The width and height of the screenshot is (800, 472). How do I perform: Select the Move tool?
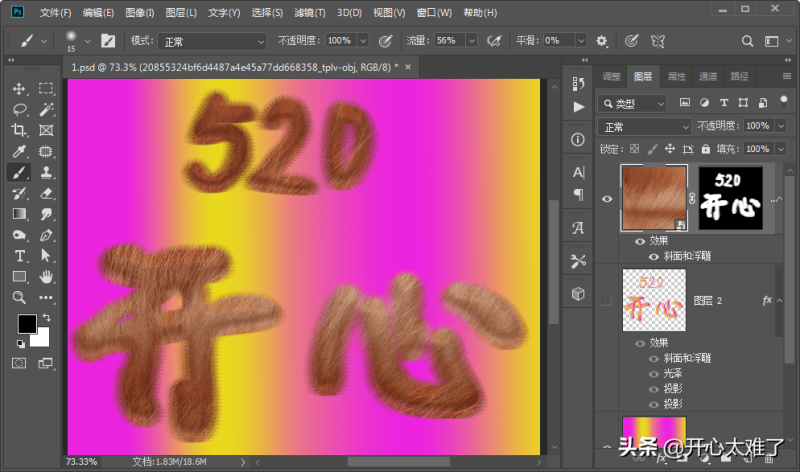click(19, 88)
